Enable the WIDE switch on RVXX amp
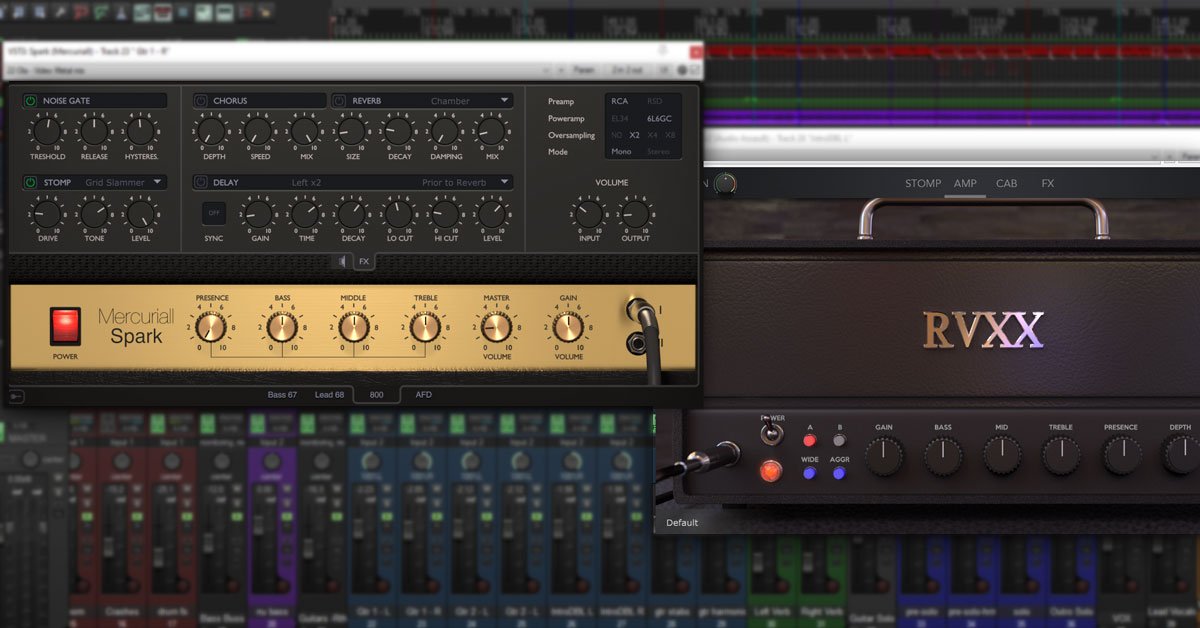This screenshot has width=1200, height=628. [x=809, y=473]
